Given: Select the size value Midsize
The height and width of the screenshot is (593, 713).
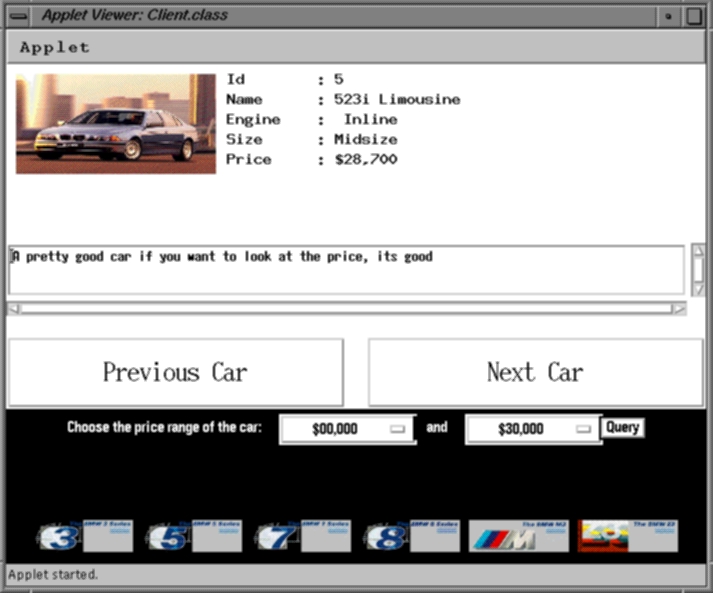Looking at the screenshot, I should click(366, 139).
